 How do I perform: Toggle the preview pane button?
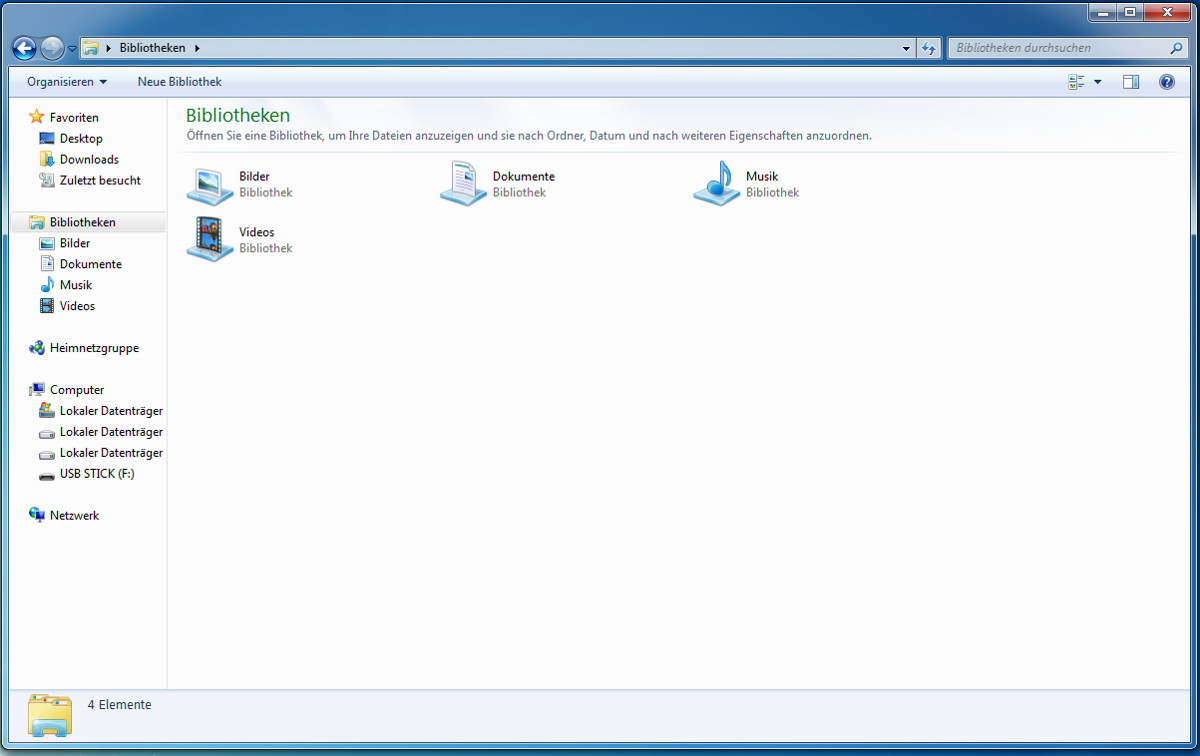tap(1131, 82)
